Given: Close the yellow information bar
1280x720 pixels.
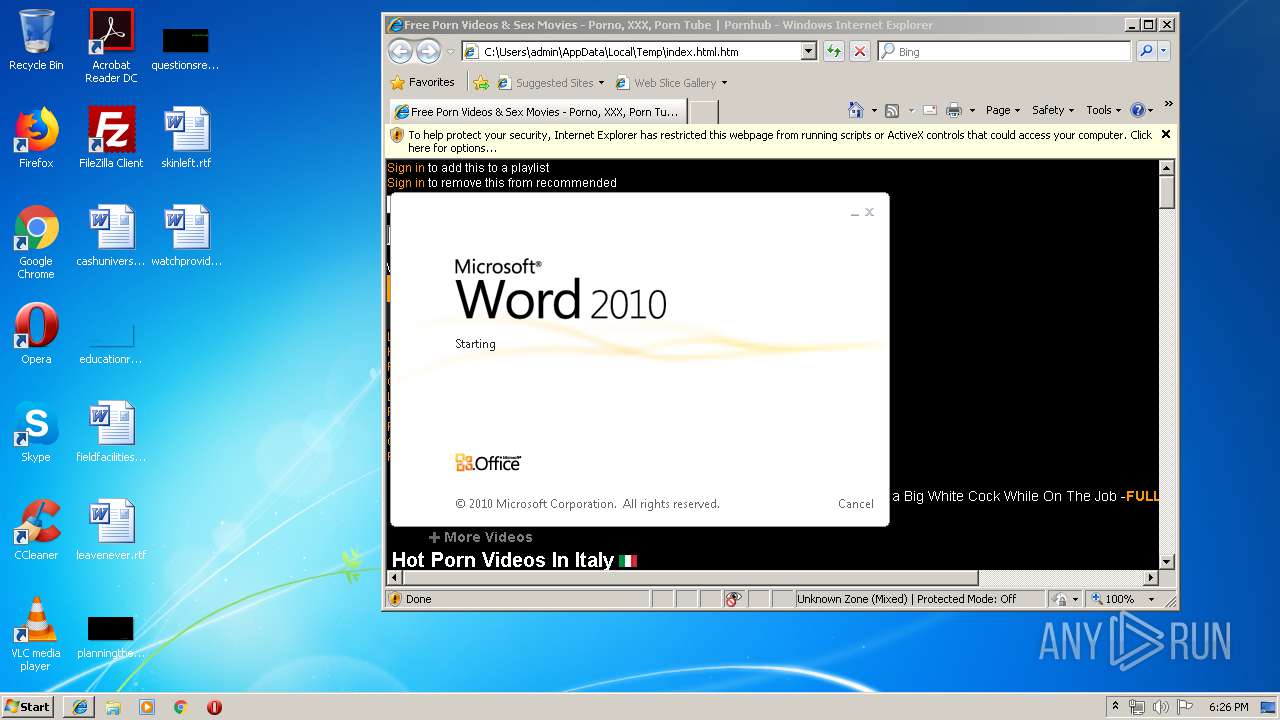Looking at the screenshot, I should (x=1165, y=134).
